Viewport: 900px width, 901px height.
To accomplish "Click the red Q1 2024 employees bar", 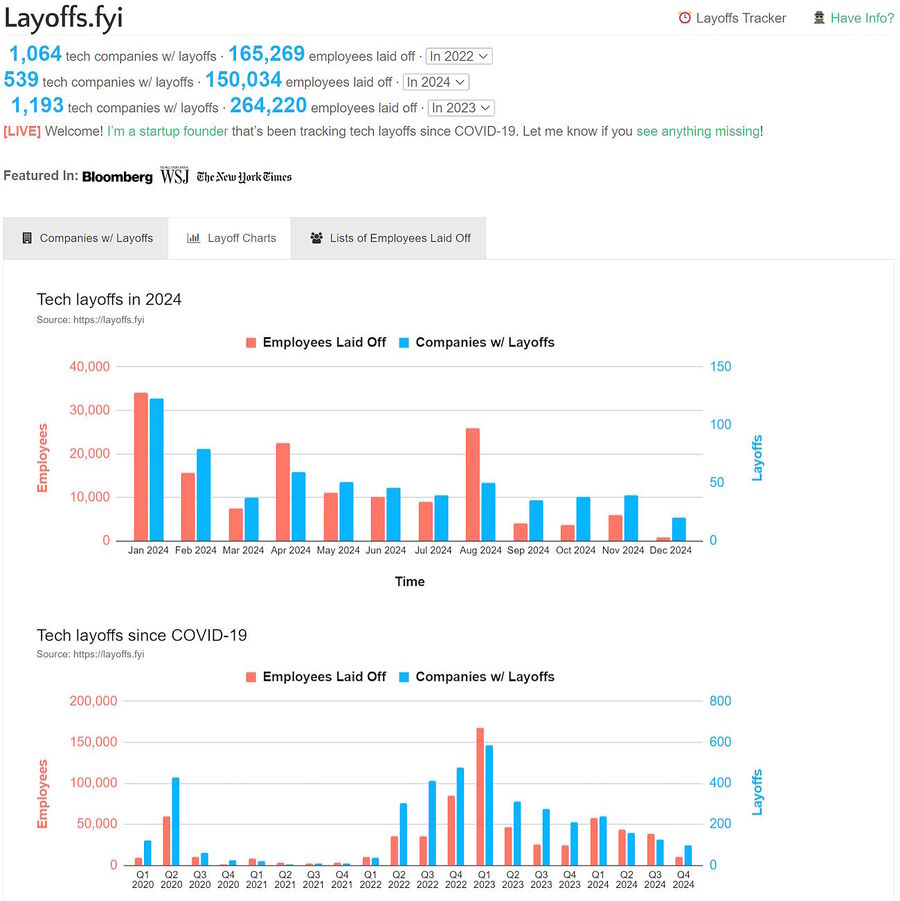I will 594,842.
